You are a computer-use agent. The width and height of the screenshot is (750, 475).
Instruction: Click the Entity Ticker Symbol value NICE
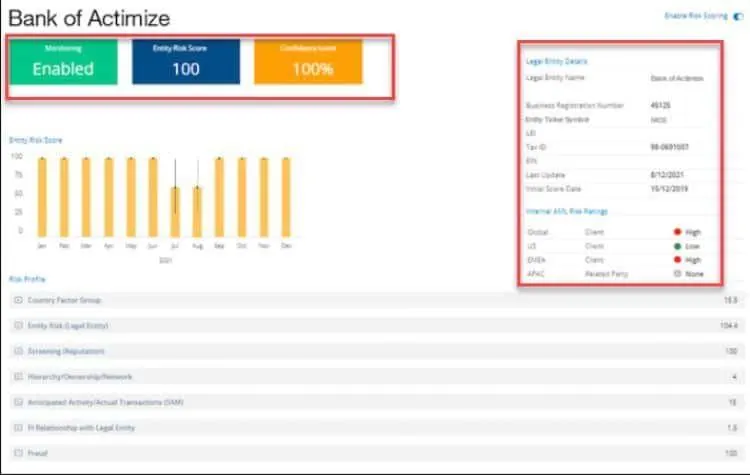(x=659, y=120)
